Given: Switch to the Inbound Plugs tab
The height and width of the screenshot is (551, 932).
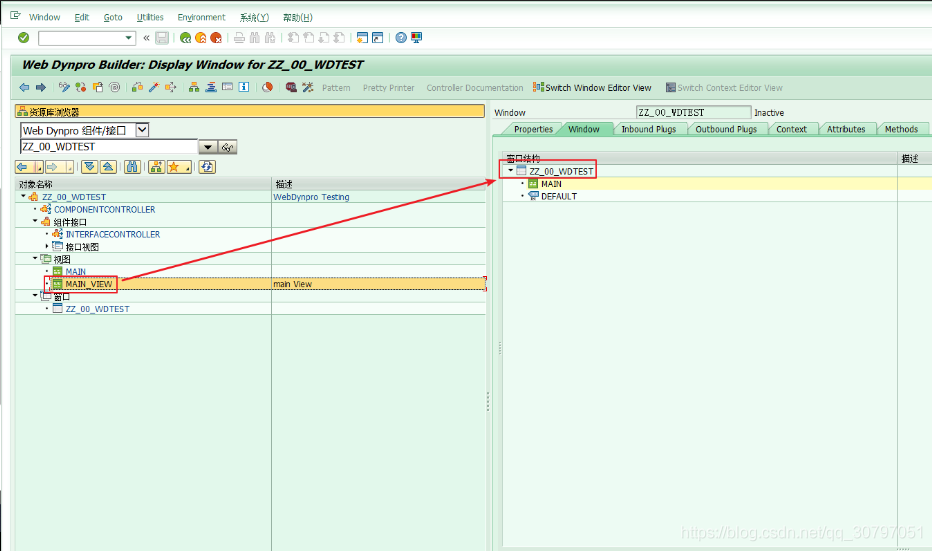Looking at the screenshot, I should coord(648,129).
